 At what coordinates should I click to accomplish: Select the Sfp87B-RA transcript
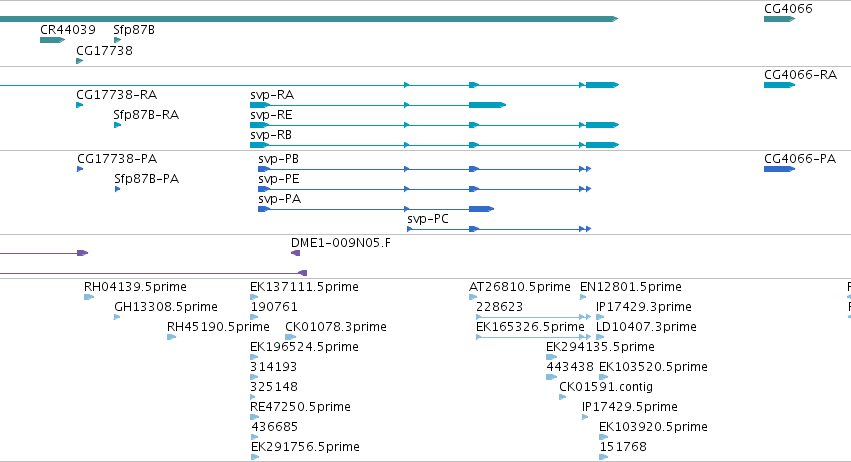click(x=117, y=125)
